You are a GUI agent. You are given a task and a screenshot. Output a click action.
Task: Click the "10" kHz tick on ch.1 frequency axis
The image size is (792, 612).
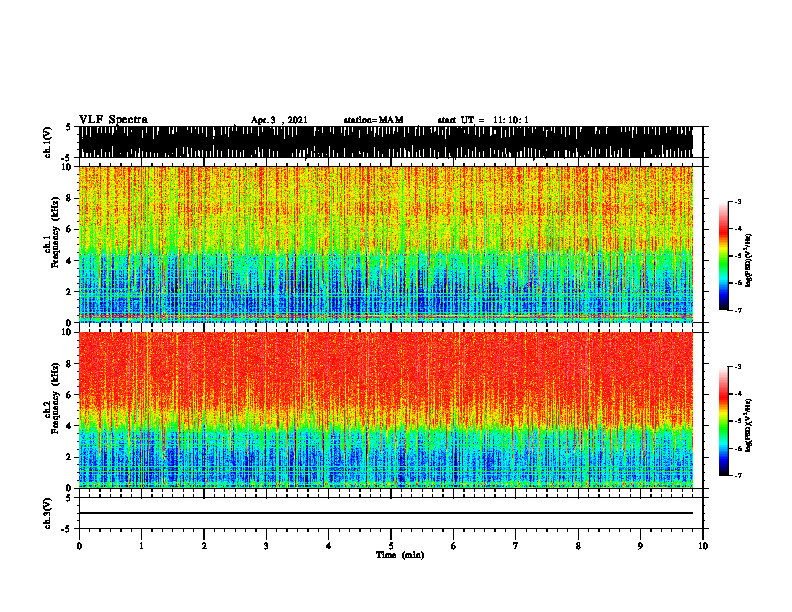click(67, 167)
